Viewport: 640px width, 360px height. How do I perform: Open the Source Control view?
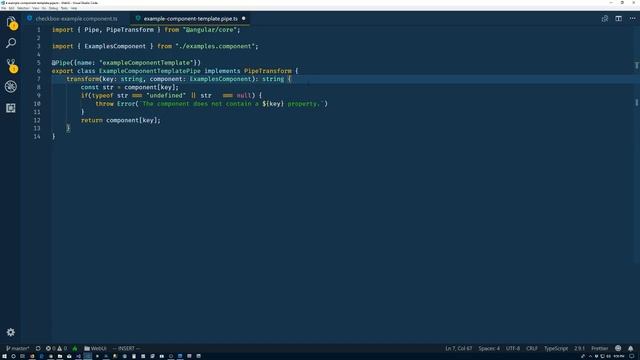[11, 65]
